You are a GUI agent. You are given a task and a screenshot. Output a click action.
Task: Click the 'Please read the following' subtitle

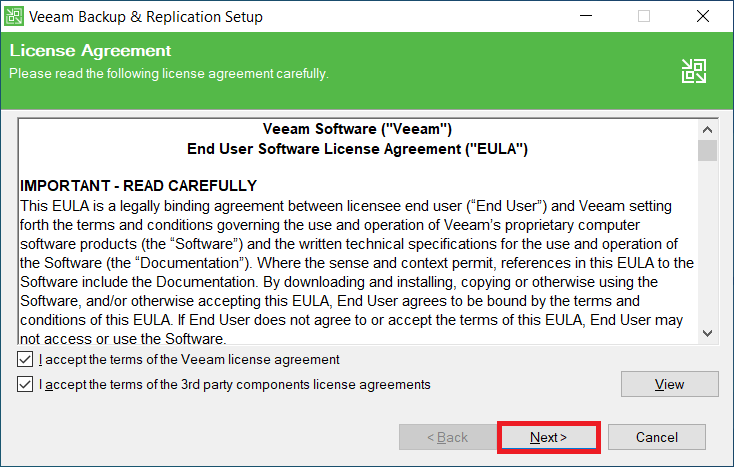168,73
